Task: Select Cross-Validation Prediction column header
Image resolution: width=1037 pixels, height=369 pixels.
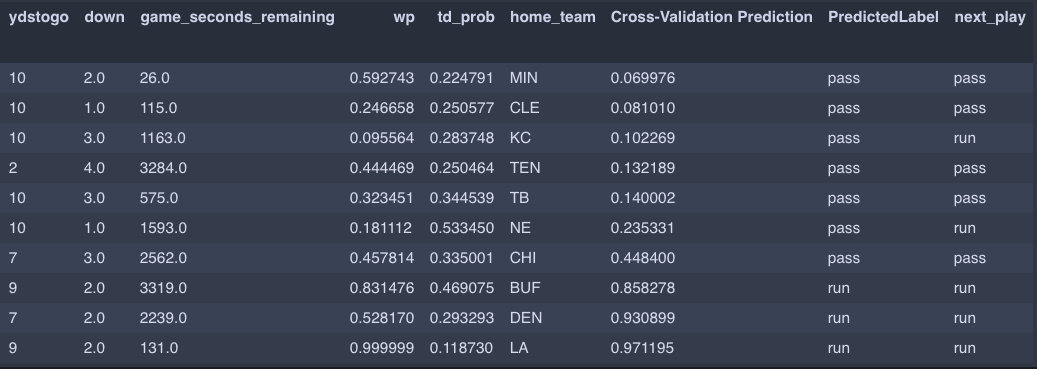Action: (x=712, y=17)
